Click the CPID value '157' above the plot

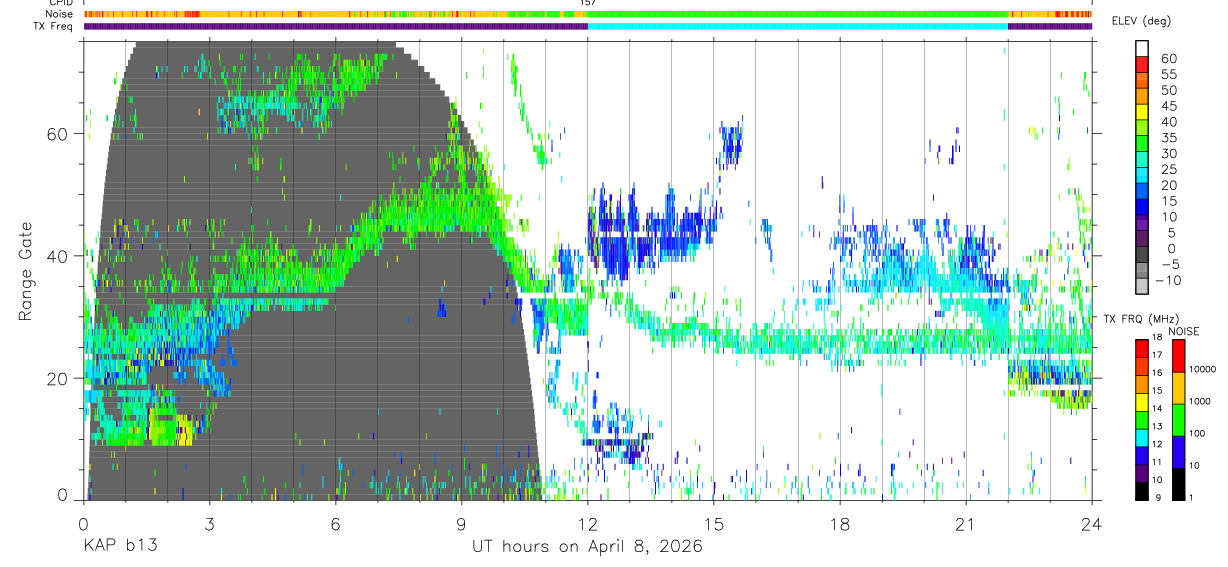tap(588, 3)
